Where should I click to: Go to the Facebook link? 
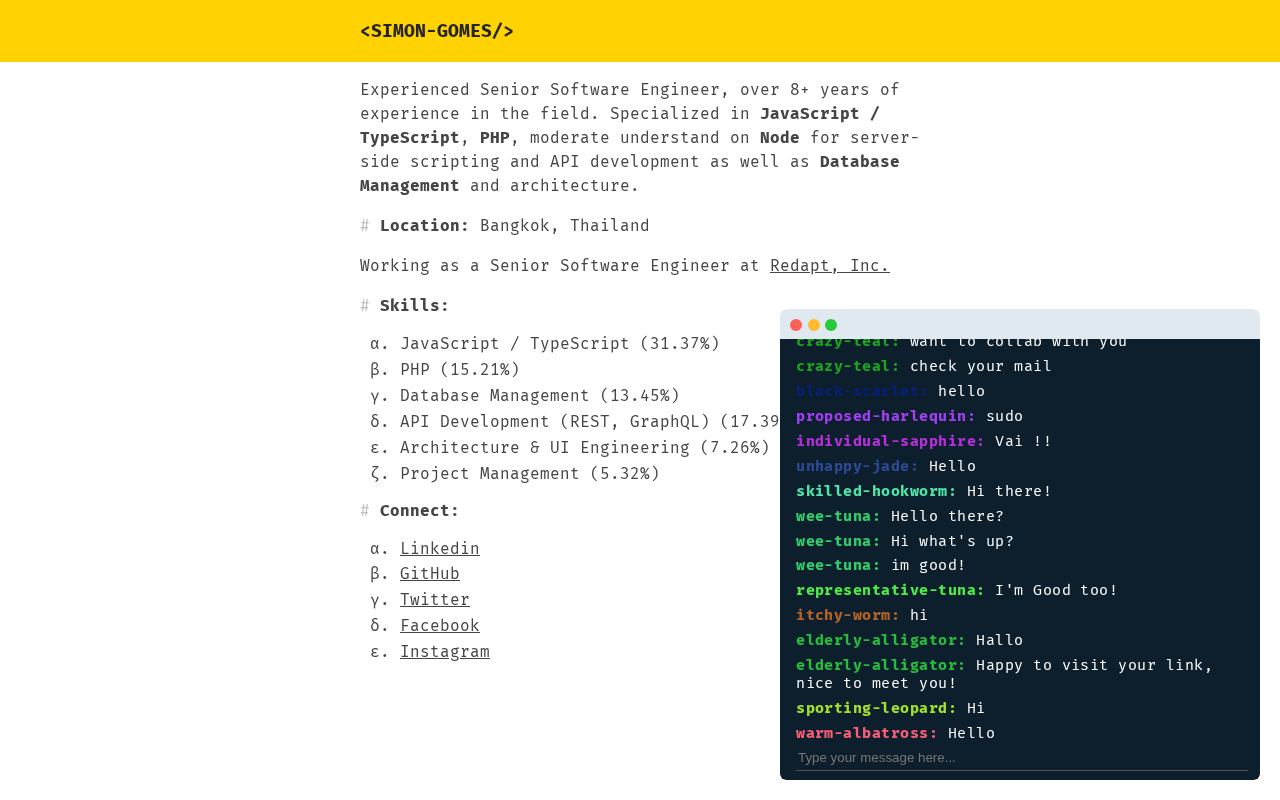coord(440,626)
